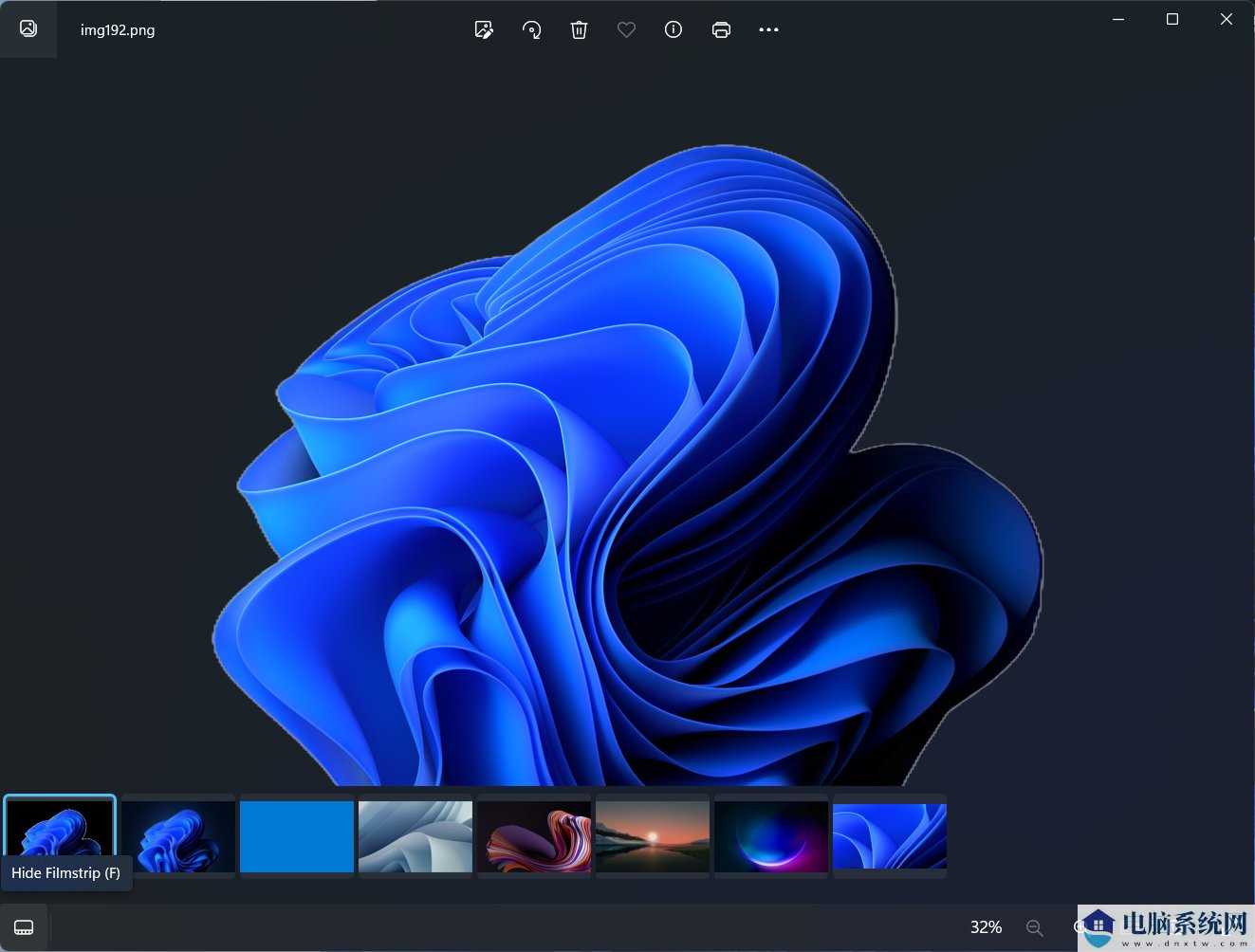The width and height of the screenshot is (1255, 952).
Task: Select the white-gray waves thumbnail
Action: tap(415, 836)
